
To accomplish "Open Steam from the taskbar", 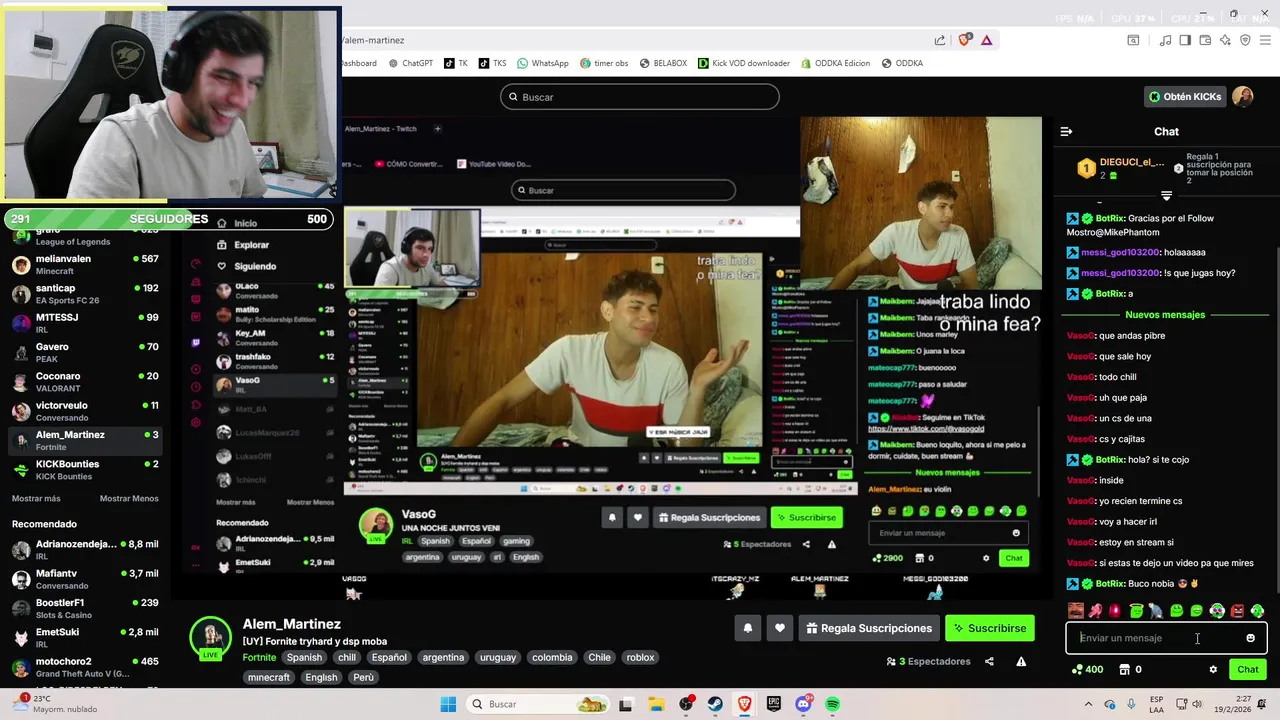I will click(x=715, y=704).
